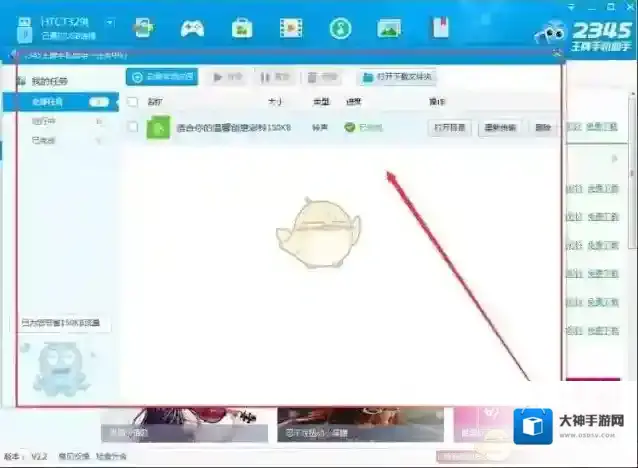The height and width of the screenshot is (468, 638).
Task: Tick the select-all checkbox in the table header
Action: point(133,102)
